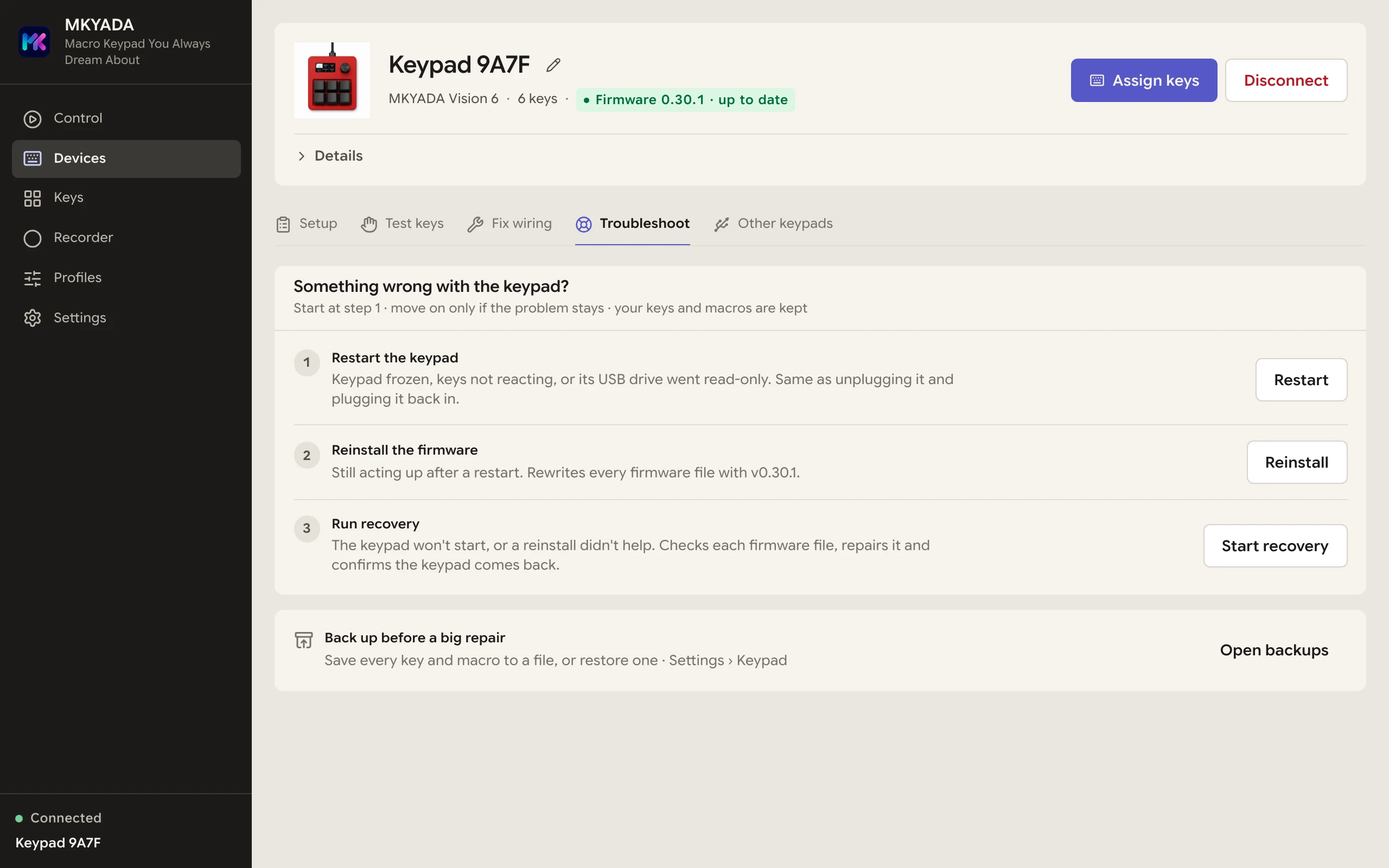This screenshot has width=1389, height=868.
Task: Click the Assign keys button
Action: (x=1144, y=80)
